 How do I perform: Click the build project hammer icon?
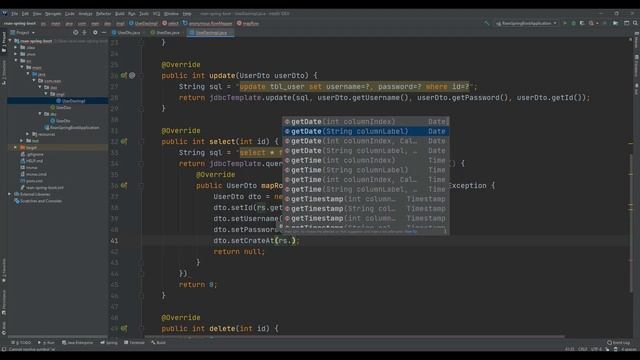point(486,23)
